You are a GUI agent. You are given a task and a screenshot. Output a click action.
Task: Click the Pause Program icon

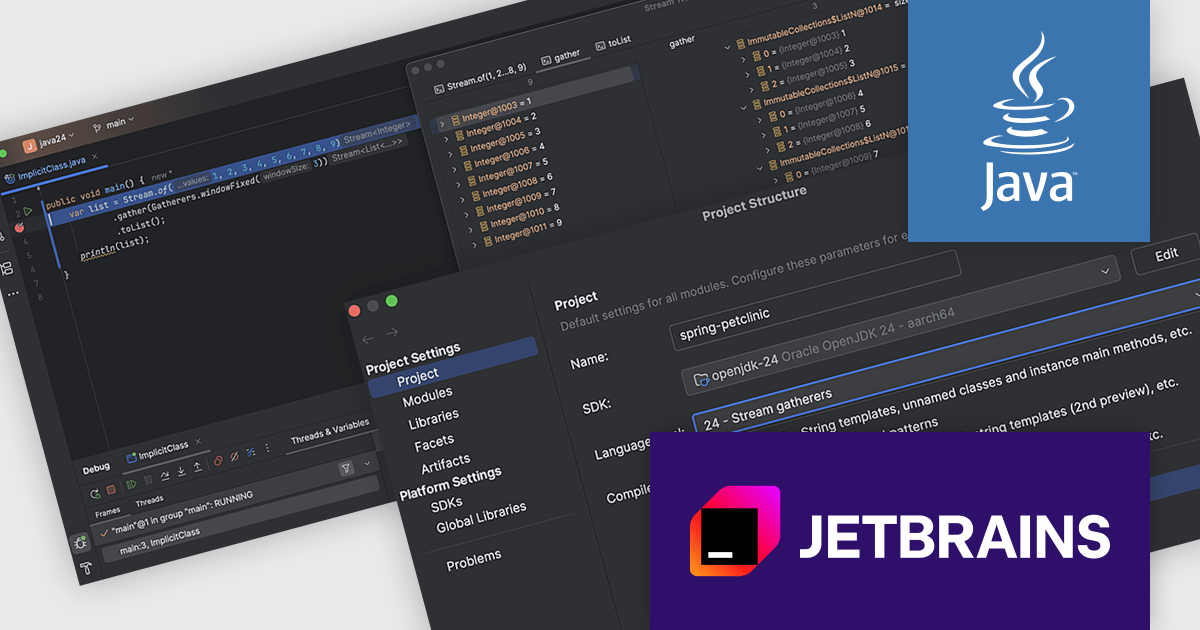coord(148,480)
